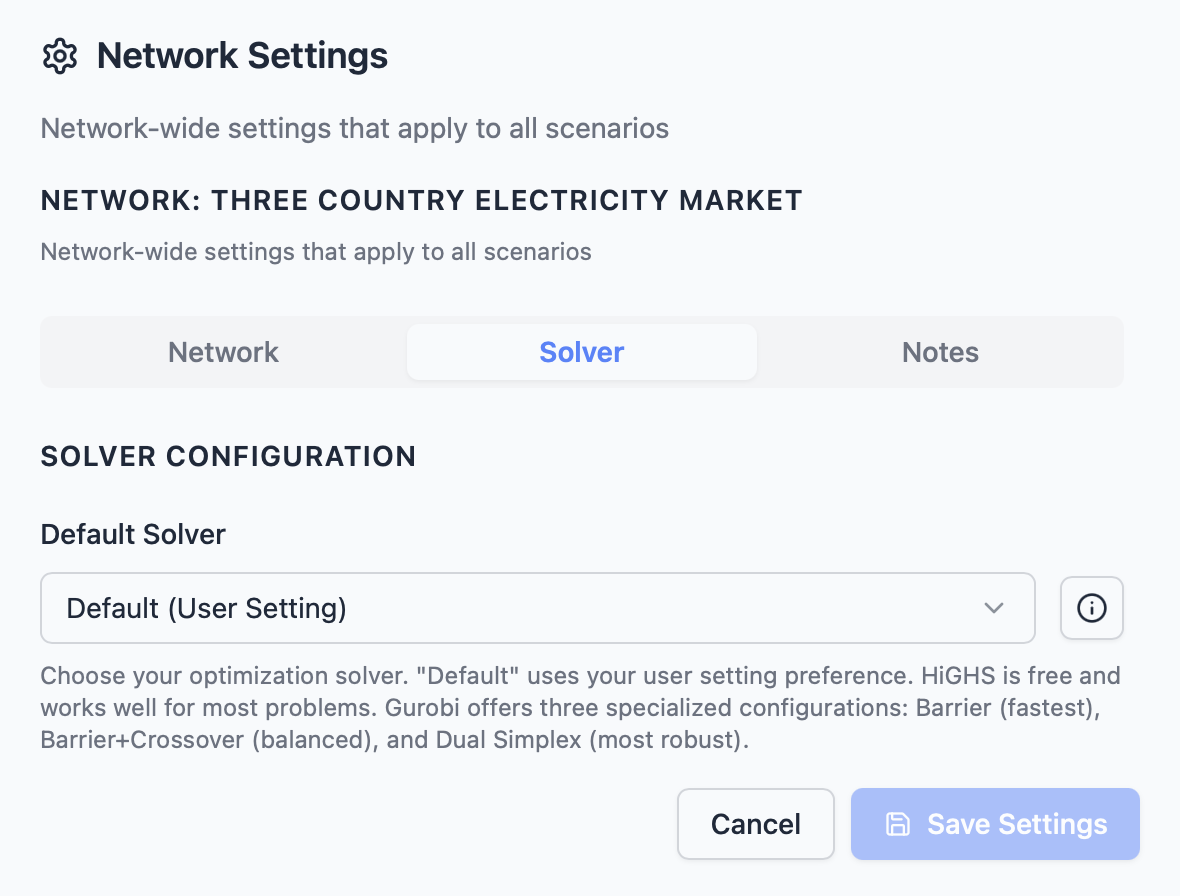Click the floppy disk icon on Save Settings

pos(897,824)
